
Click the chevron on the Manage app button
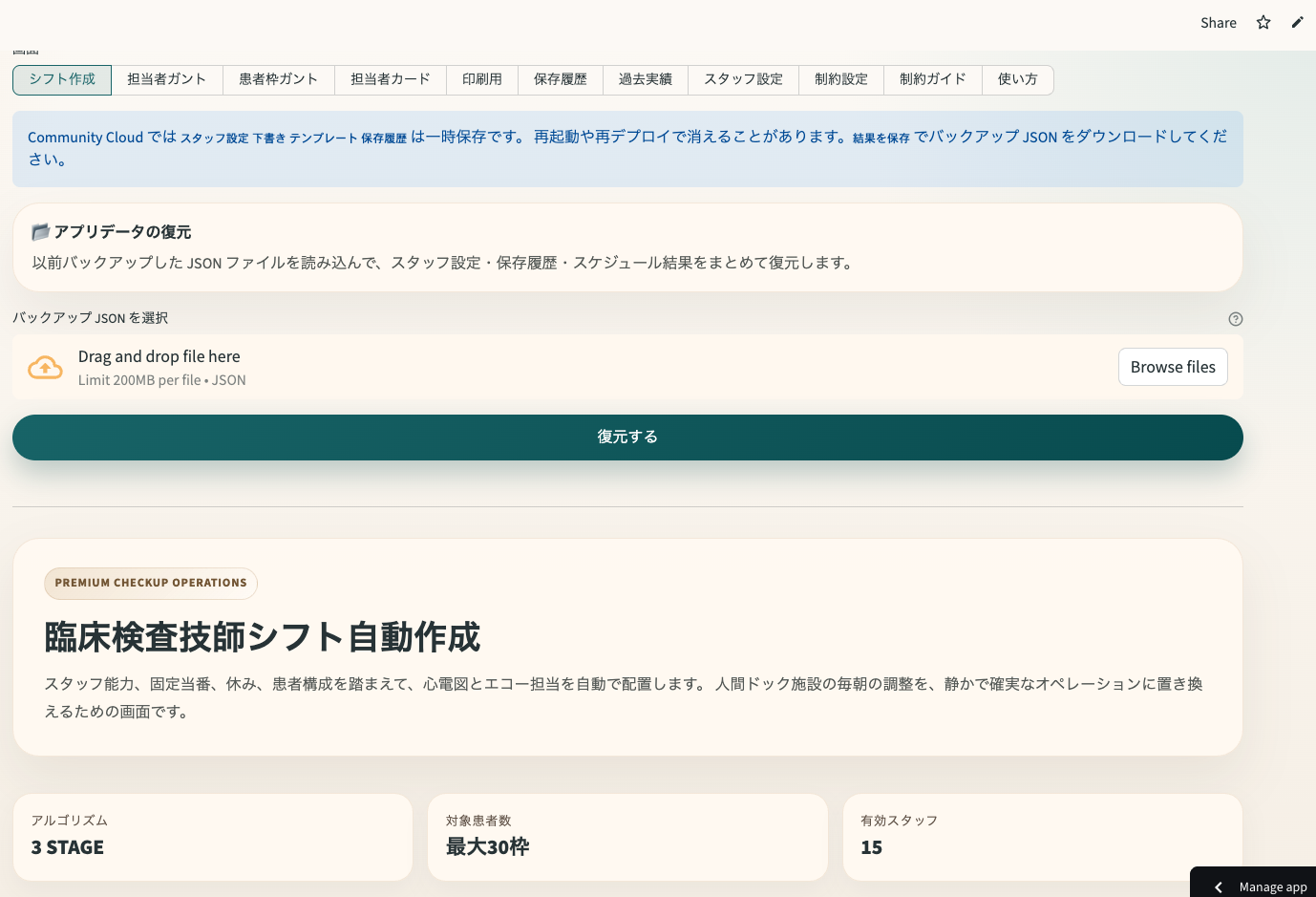[x=1218, y=886]
